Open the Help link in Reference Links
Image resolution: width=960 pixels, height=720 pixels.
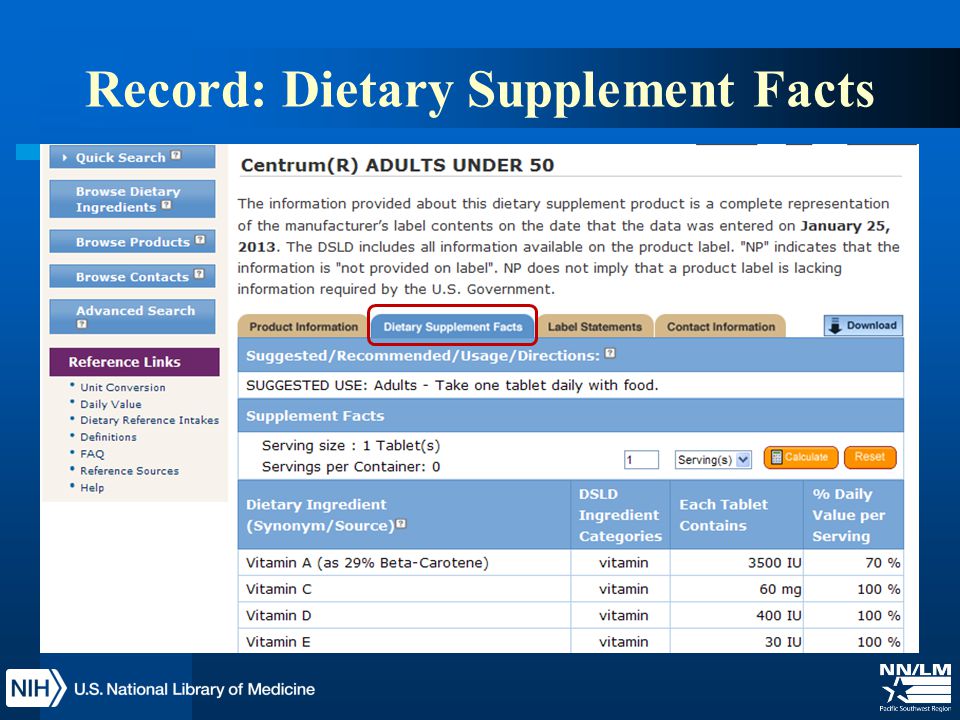pyautogui.click(x=92, y=488)
